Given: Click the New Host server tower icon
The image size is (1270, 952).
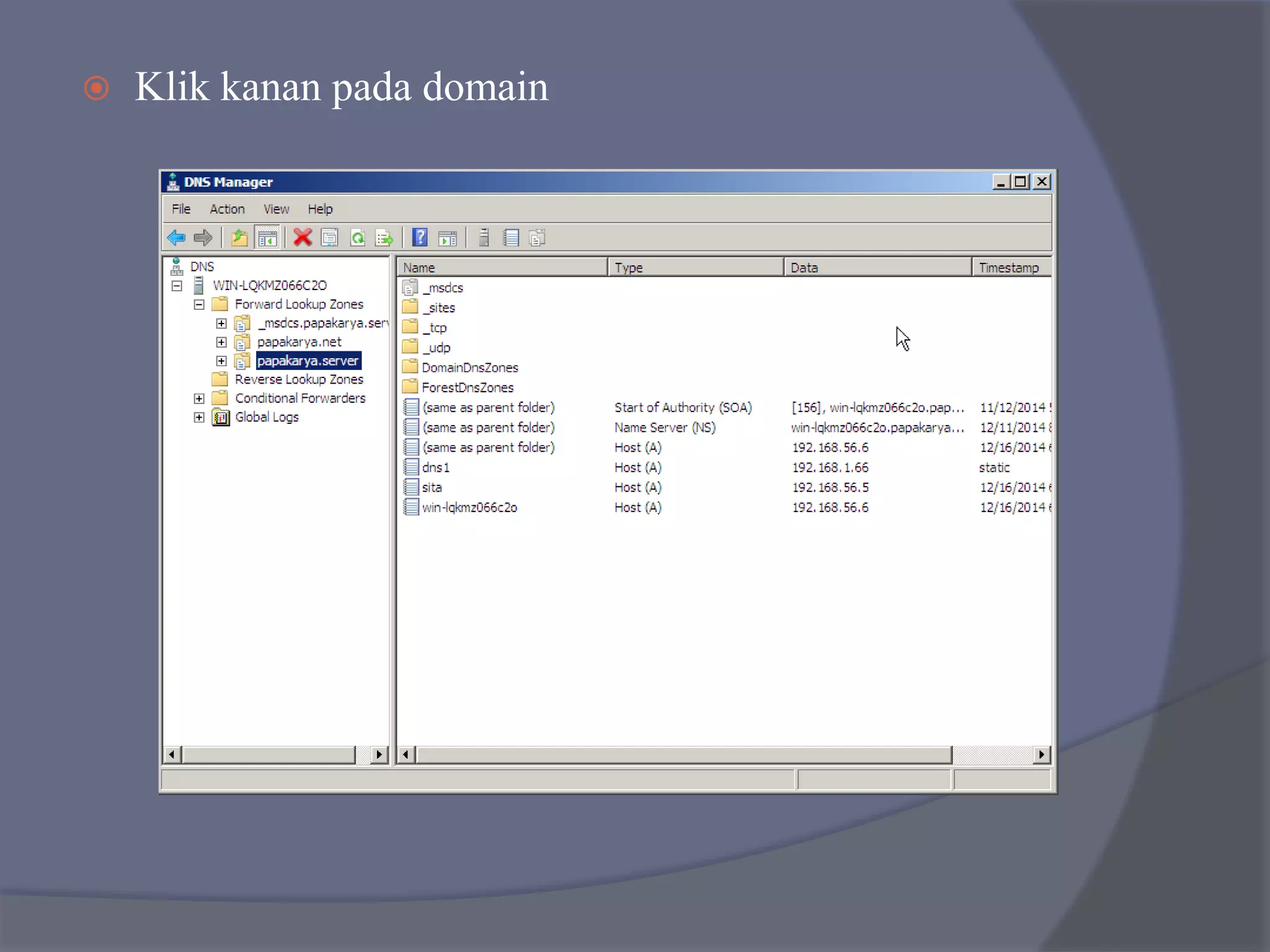Looking at the screenshot, I should click(484, 237).
